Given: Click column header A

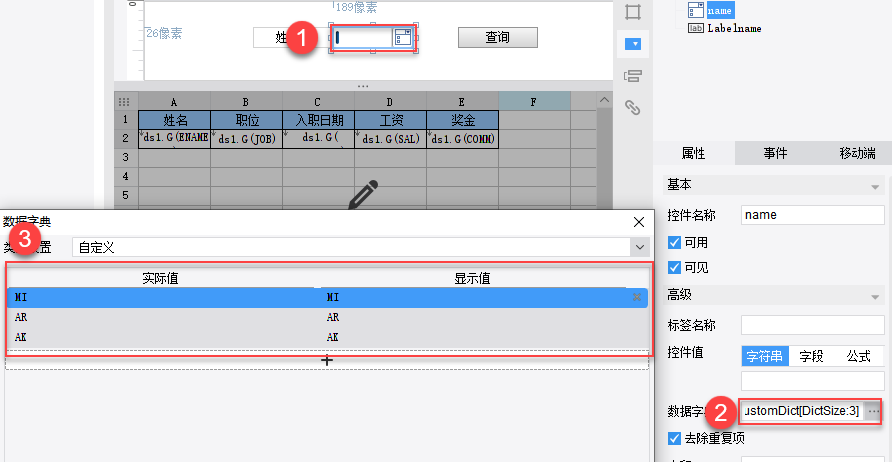Looking at the screenshot, I should [x=174, y=102].
